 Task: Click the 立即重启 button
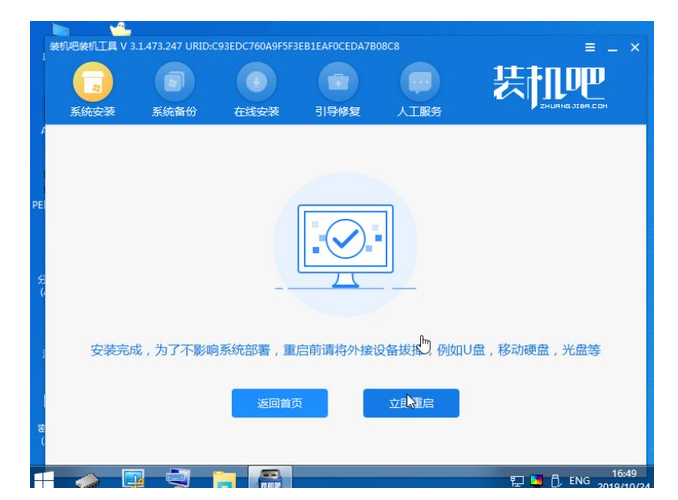(411, 403)
